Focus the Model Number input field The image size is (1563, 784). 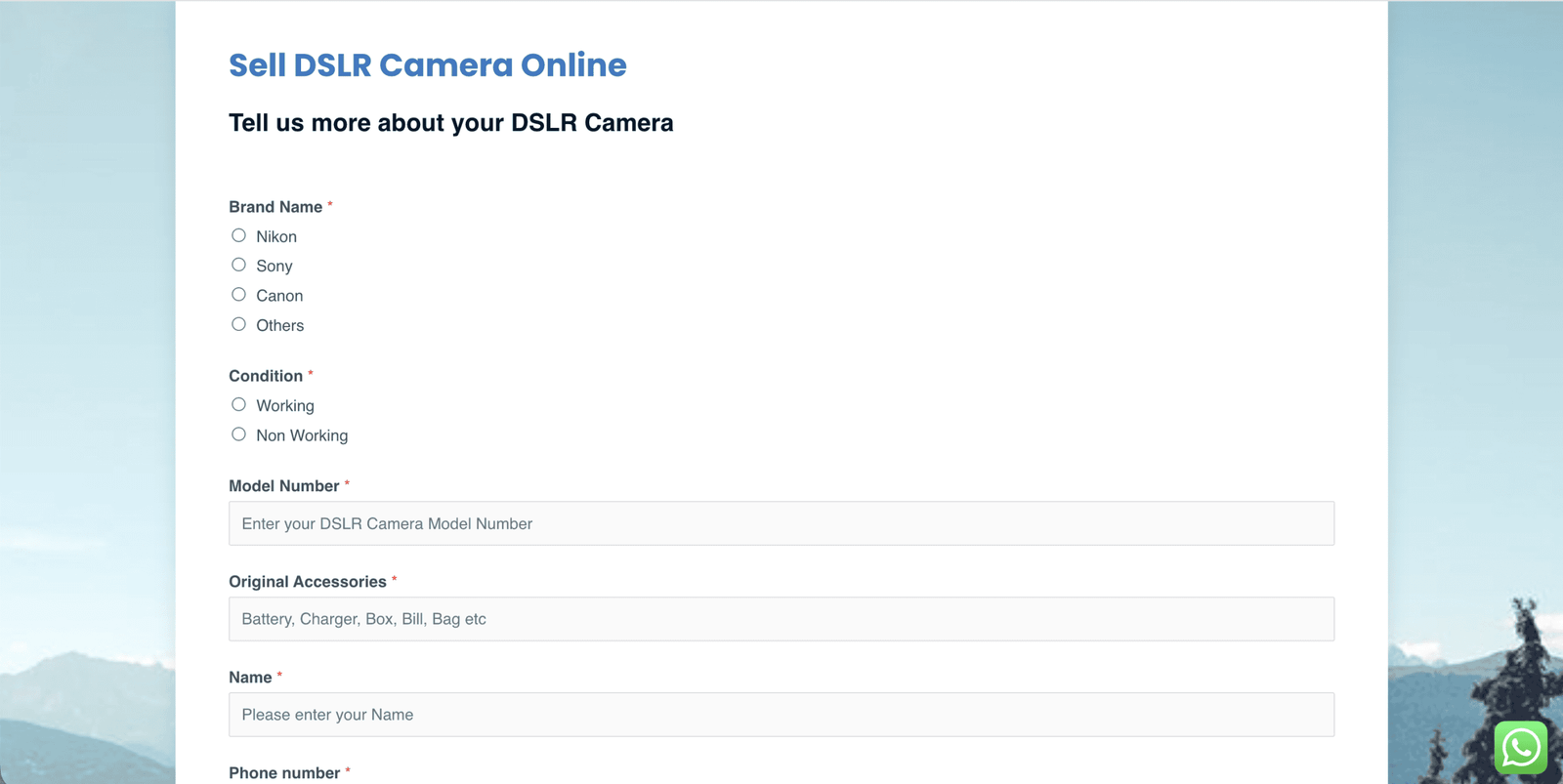[x=781, y=523]
